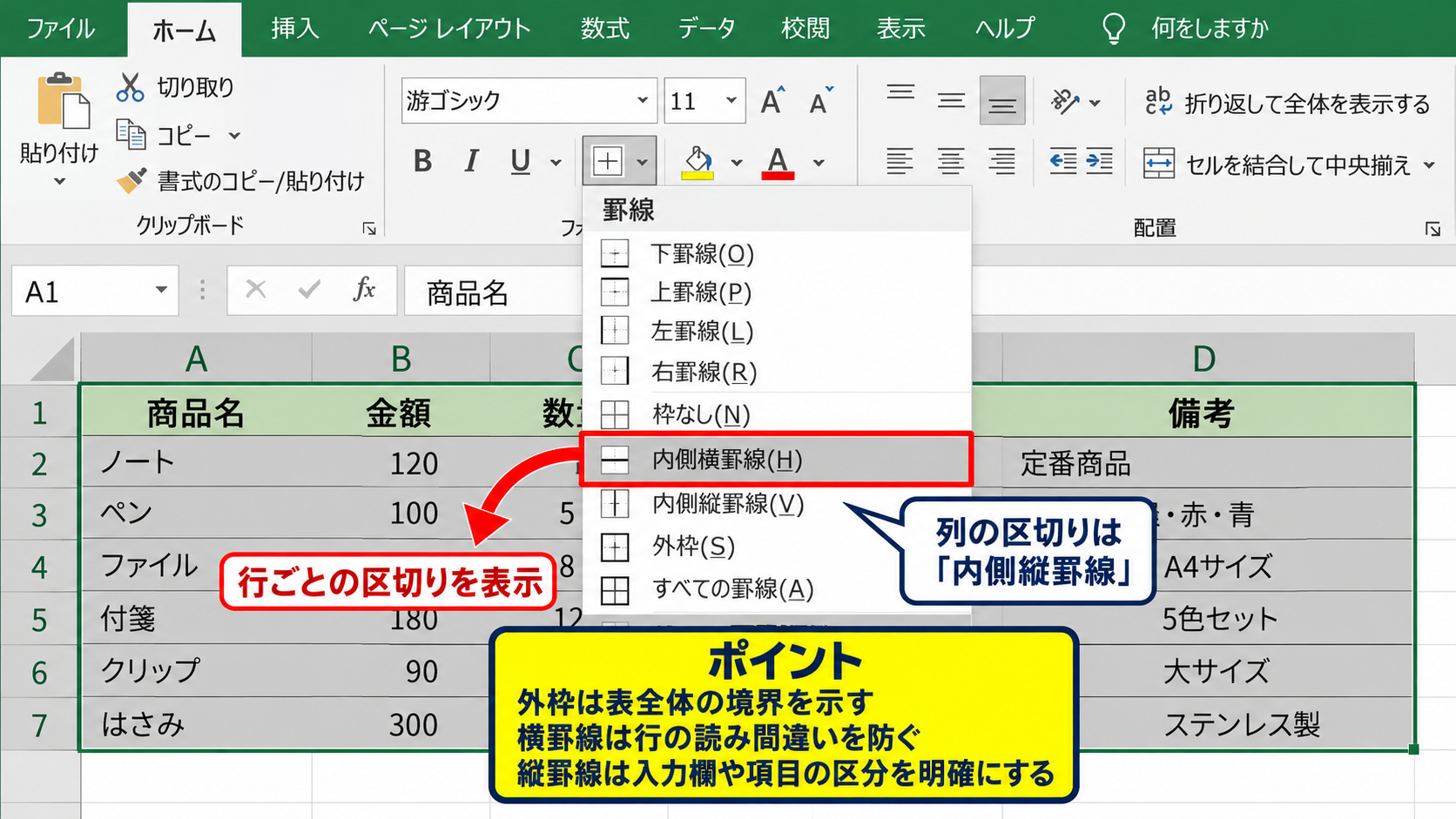Click the wrap text (折り返して全体を表示する) button
This screenshot has height=819, width=1456.
tap(1287, 104)
